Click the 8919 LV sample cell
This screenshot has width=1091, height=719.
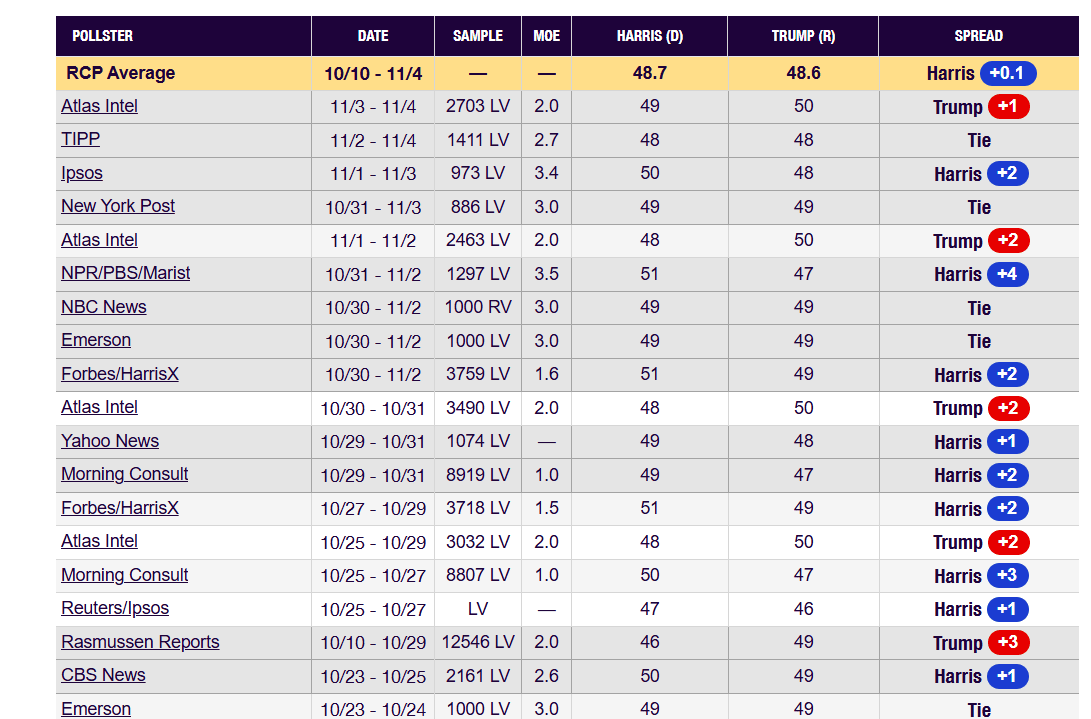click(478, 475)
